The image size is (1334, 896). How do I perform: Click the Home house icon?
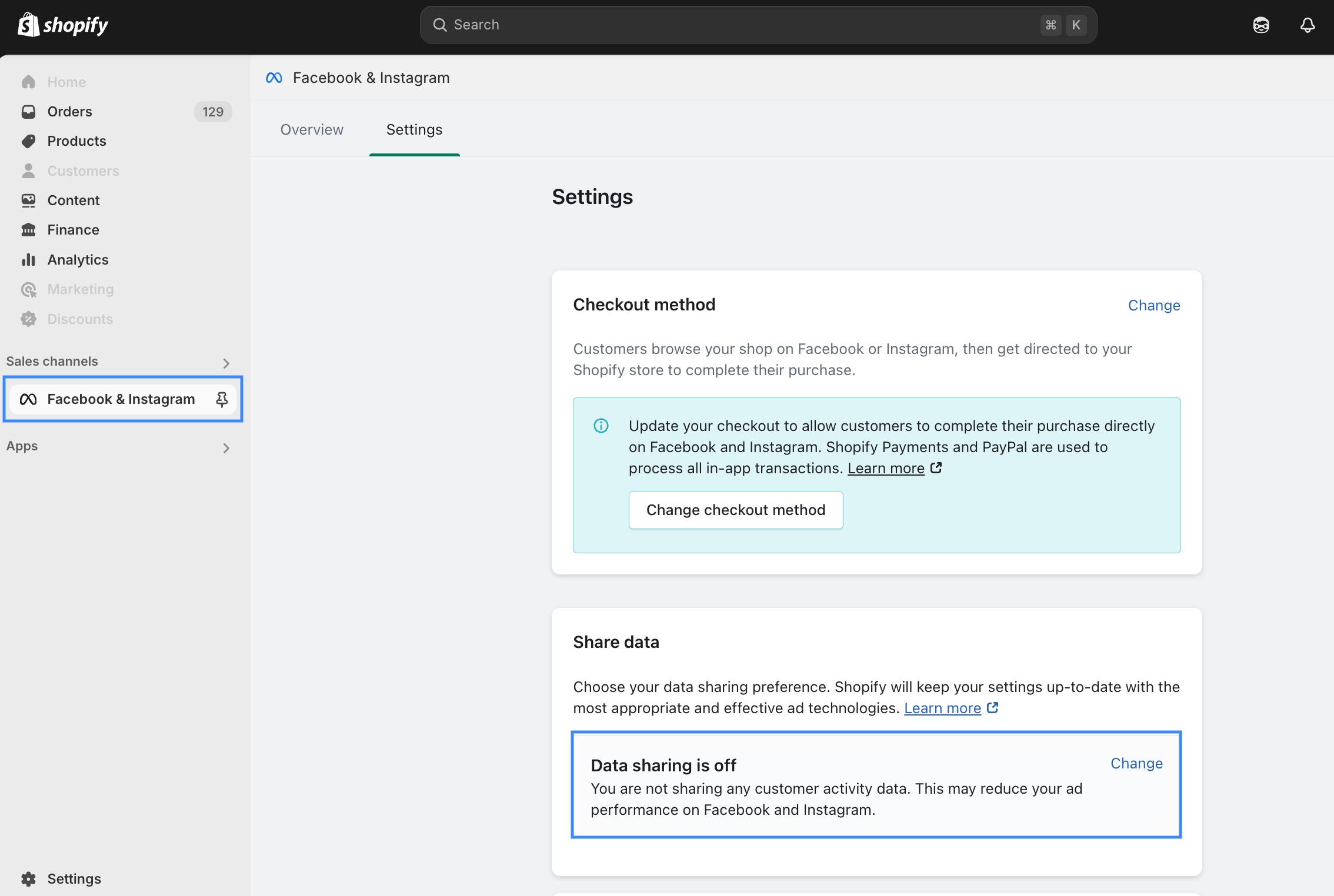tap(28, 82)
